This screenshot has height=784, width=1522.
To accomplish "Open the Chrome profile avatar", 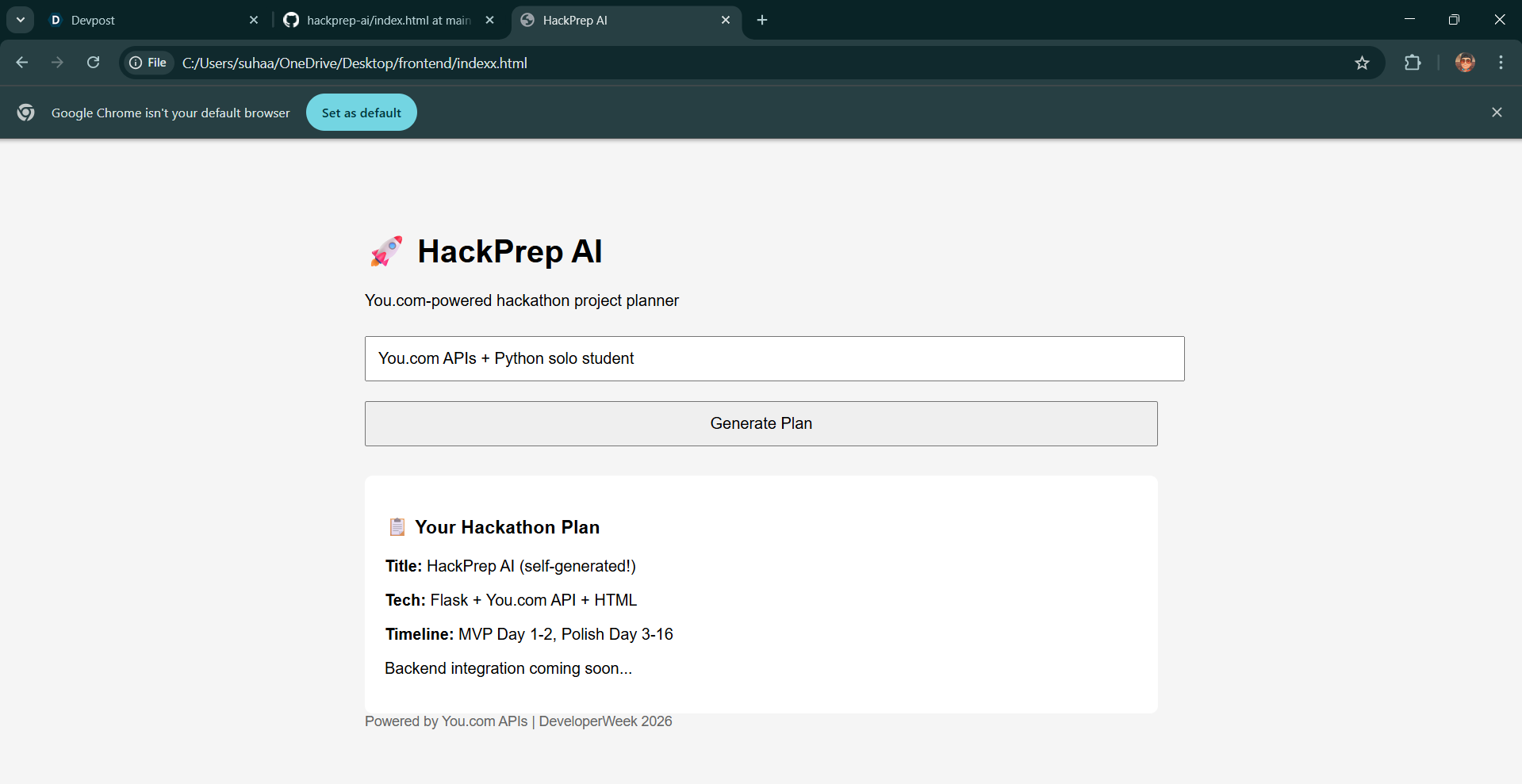I will point(1465,63).
